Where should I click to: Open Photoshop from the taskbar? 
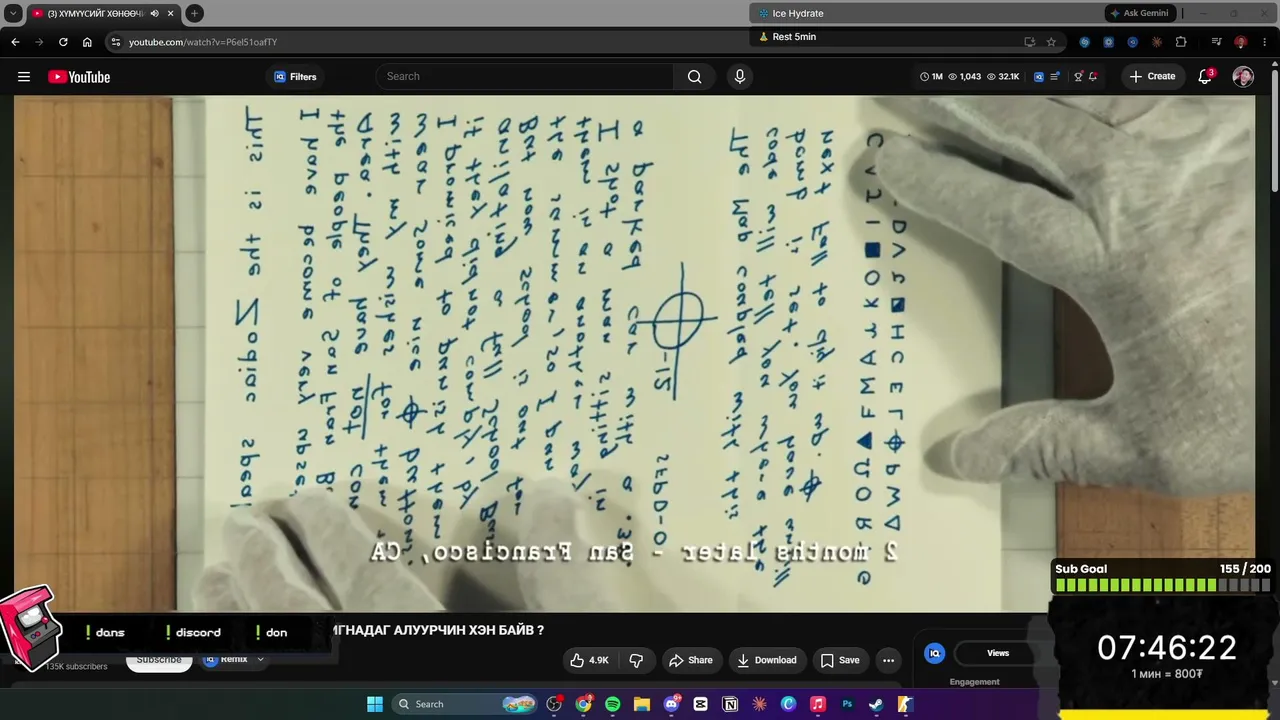847,704
